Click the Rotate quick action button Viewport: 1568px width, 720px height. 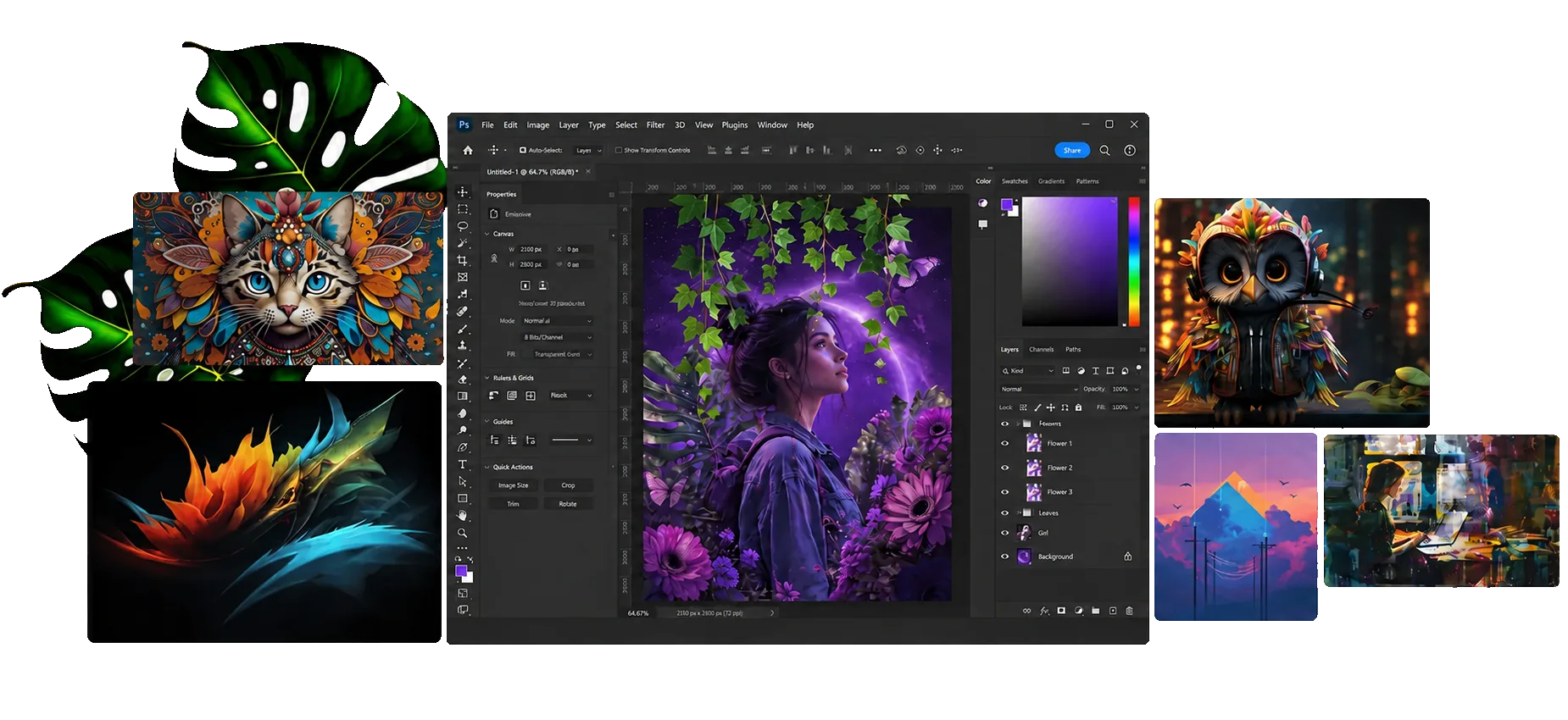click(x=568, y=504)
